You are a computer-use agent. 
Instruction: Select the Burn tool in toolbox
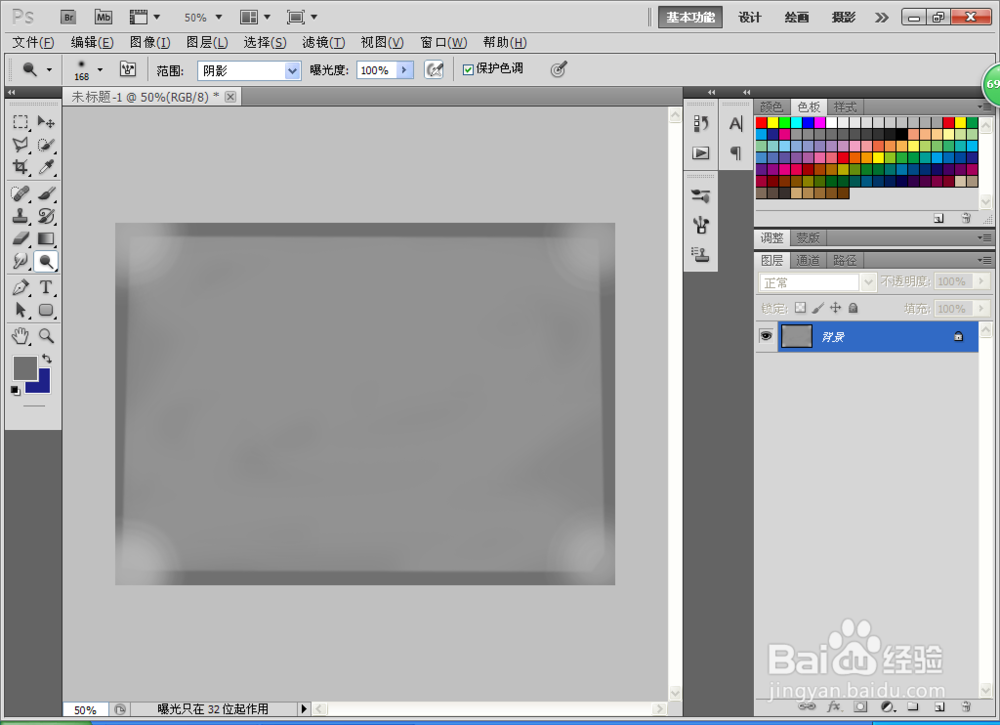pyautogui.click(x=46, y=261)
